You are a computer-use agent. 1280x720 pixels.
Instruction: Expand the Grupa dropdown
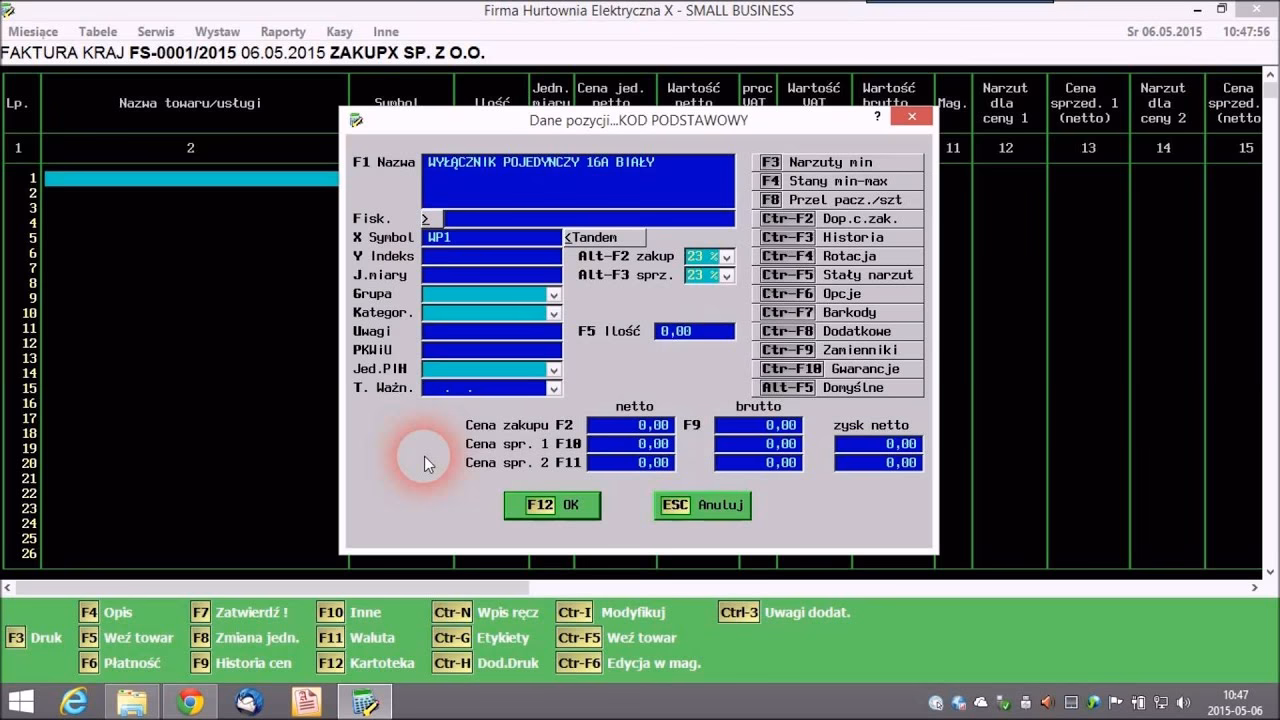(x=553, y=294)
